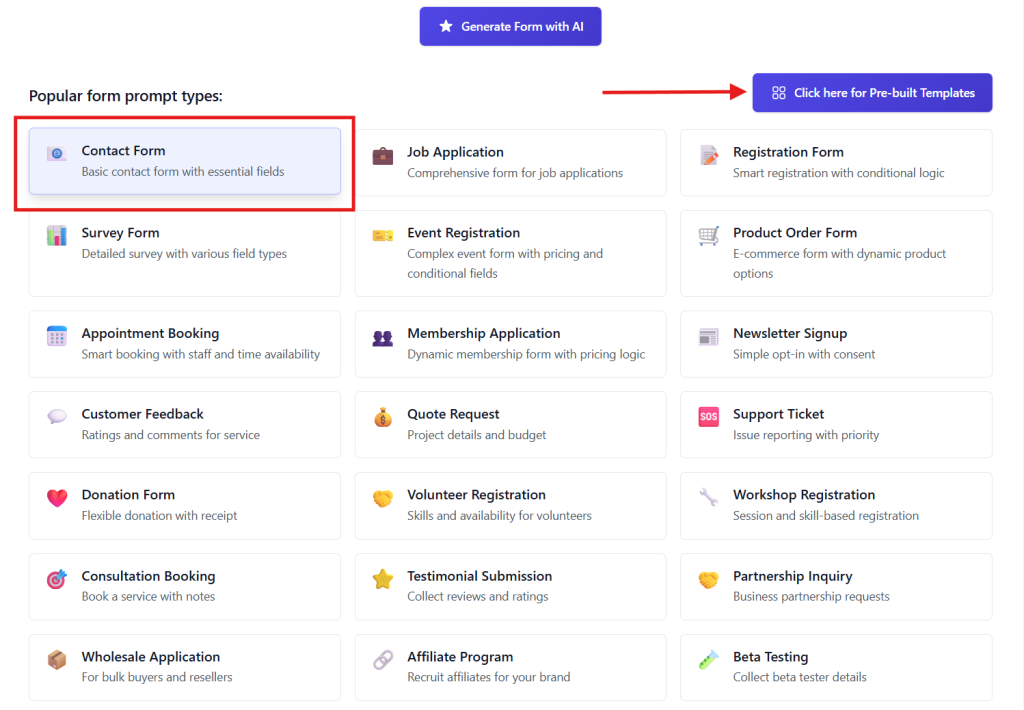Click 'Business partnership requests' description

tap(811, 596)
